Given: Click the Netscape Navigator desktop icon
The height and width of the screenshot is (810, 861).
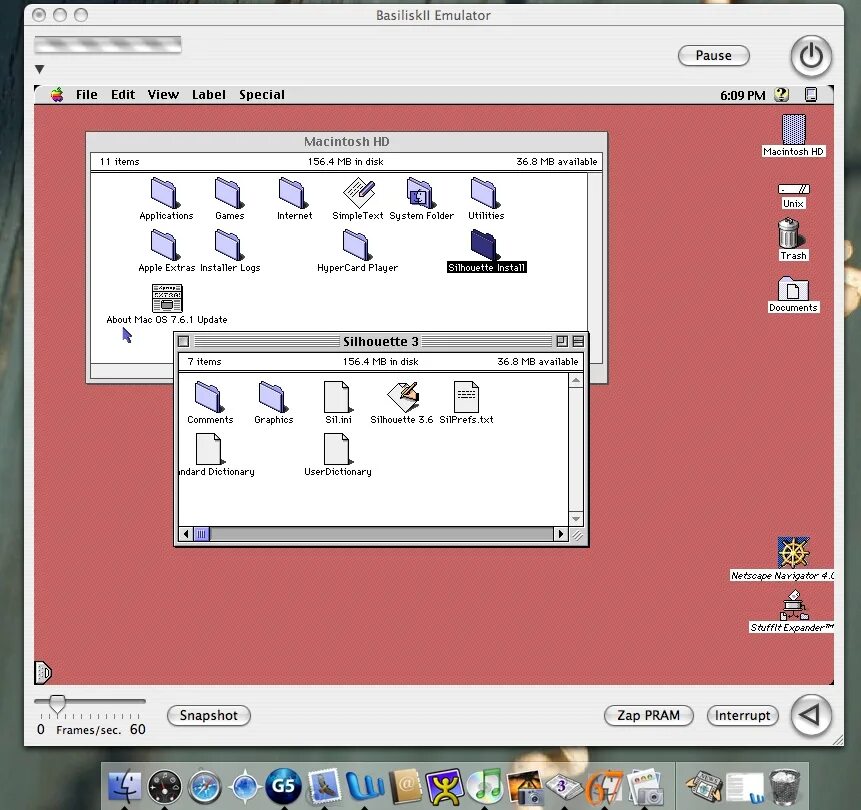Looking at the screenshot, I should tap(793, 552).
